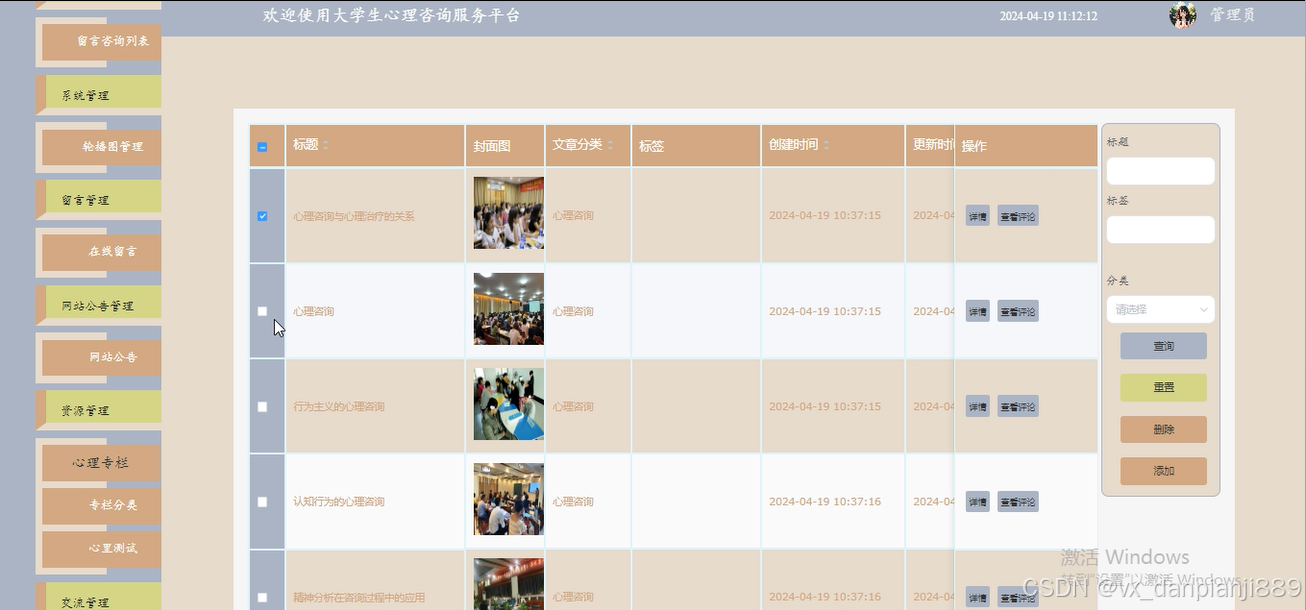Viewport: 1306px width, 610px height.
Task: Go to 在线留言 in the sidebar
Action: pyautogui.click(x=101, y=251)
